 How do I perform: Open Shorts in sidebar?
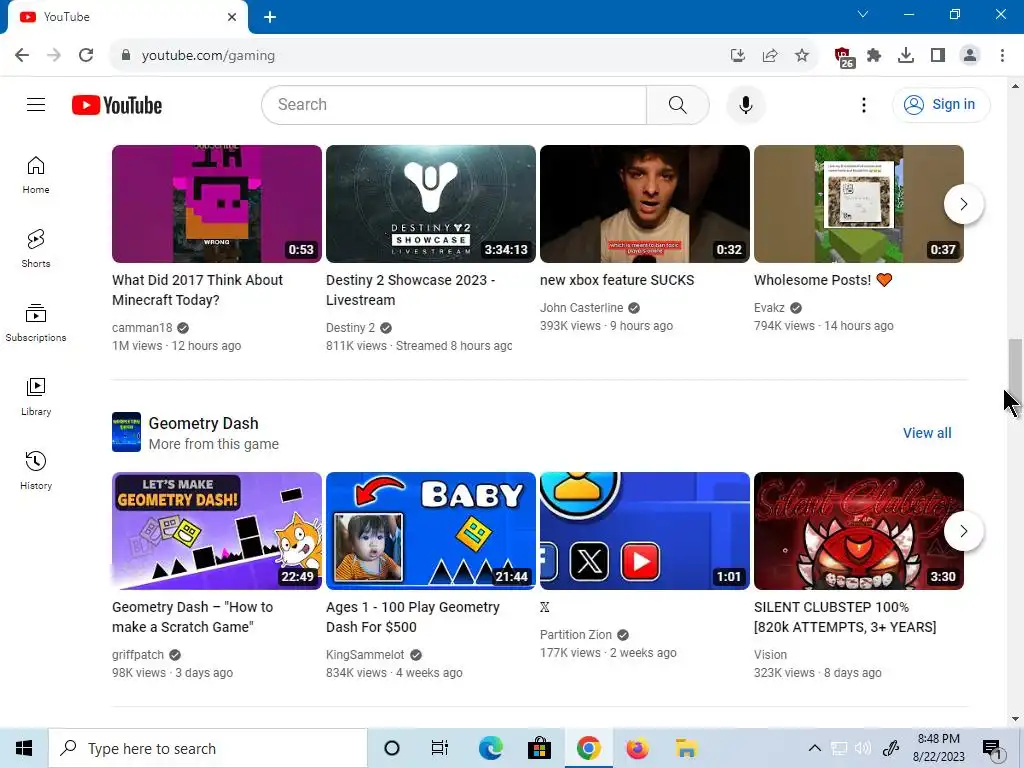tap(36, 249)
